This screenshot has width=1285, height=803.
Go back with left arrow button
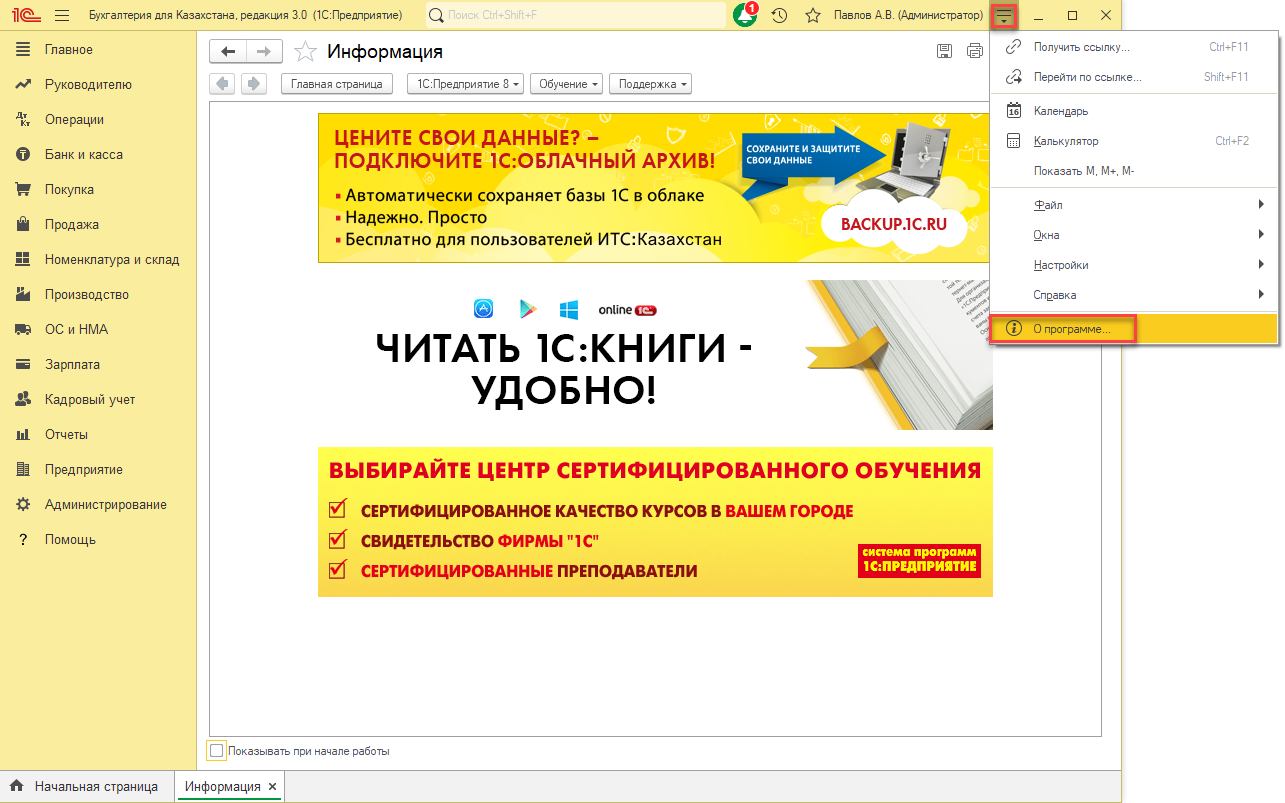pyautogui.click(x=228, y=52)
